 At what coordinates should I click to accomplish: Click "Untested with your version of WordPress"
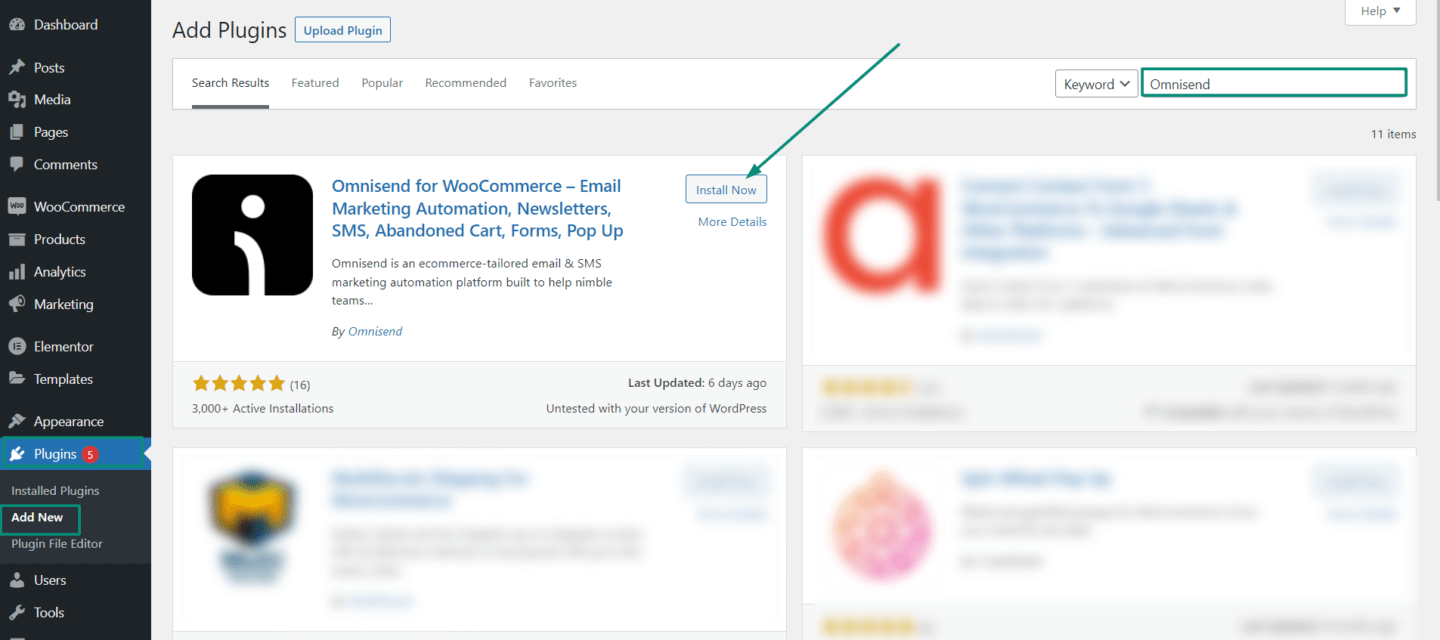656,408
